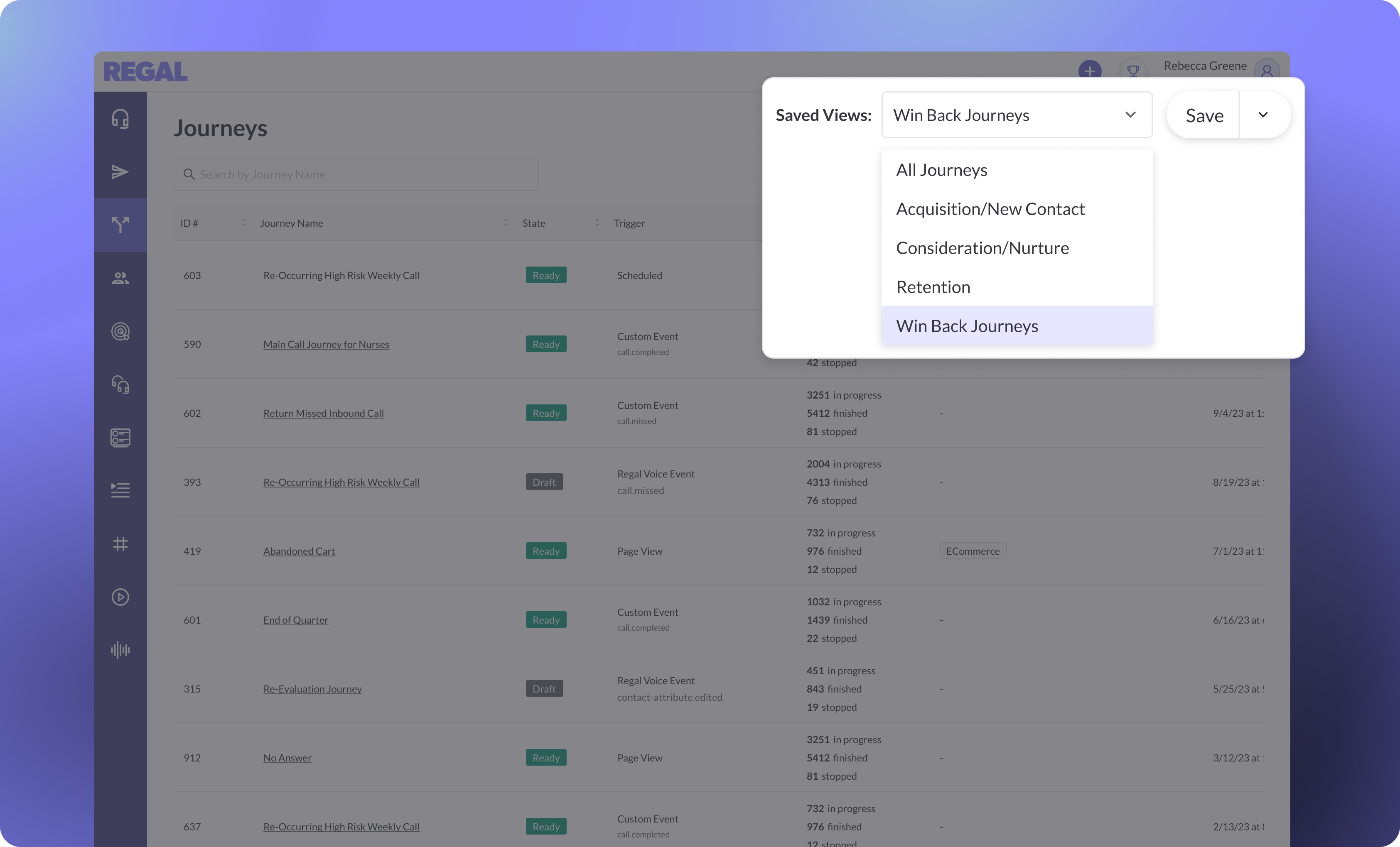Click the Save button

click(1204, 115)
